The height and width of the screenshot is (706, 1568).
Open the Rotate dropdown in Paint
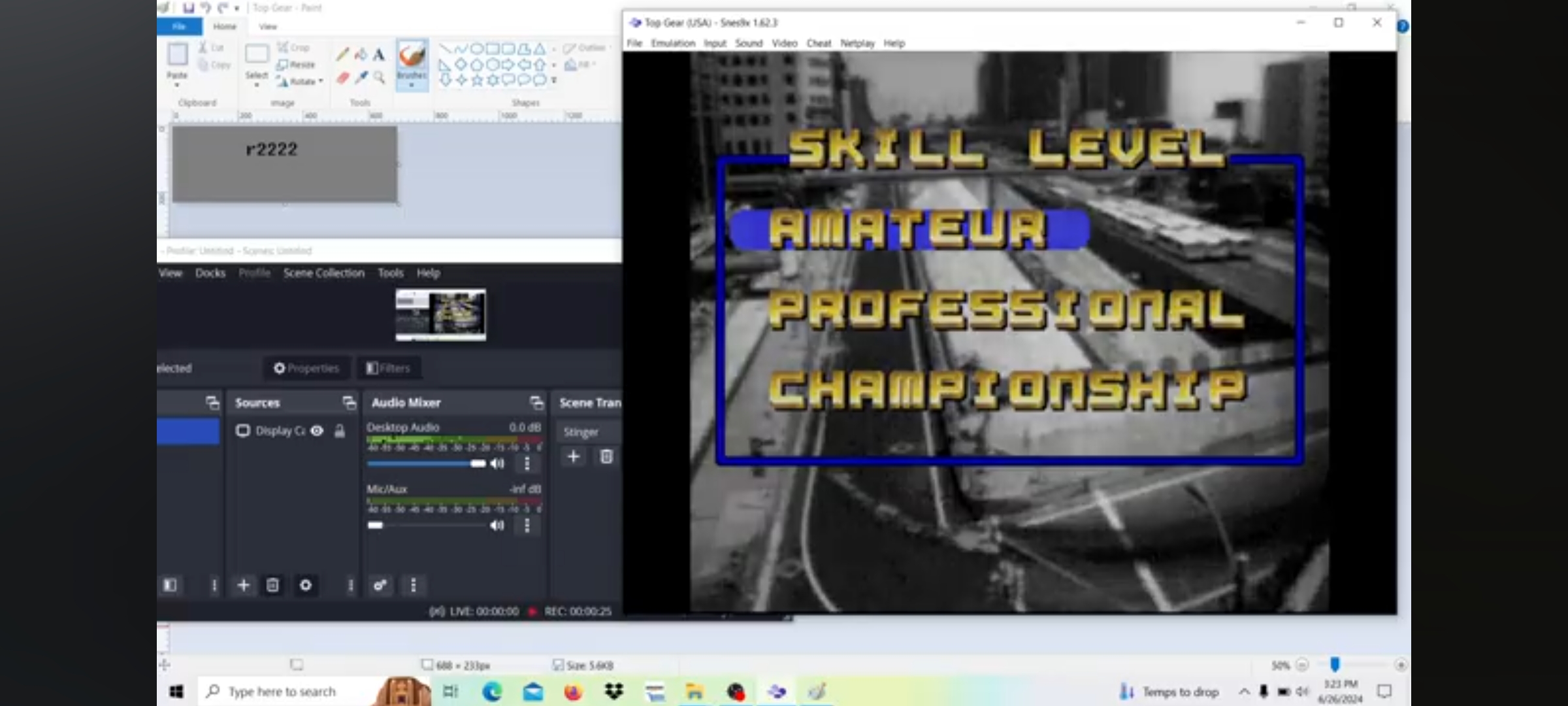(301, 82)
